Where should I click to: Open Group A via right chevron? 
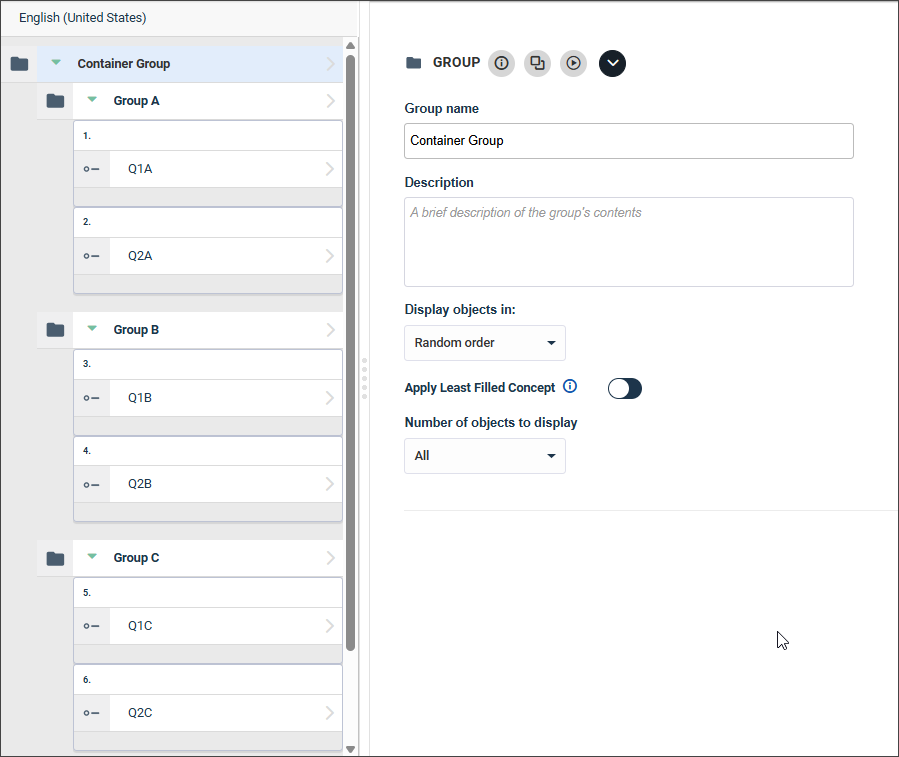[330, 101]
